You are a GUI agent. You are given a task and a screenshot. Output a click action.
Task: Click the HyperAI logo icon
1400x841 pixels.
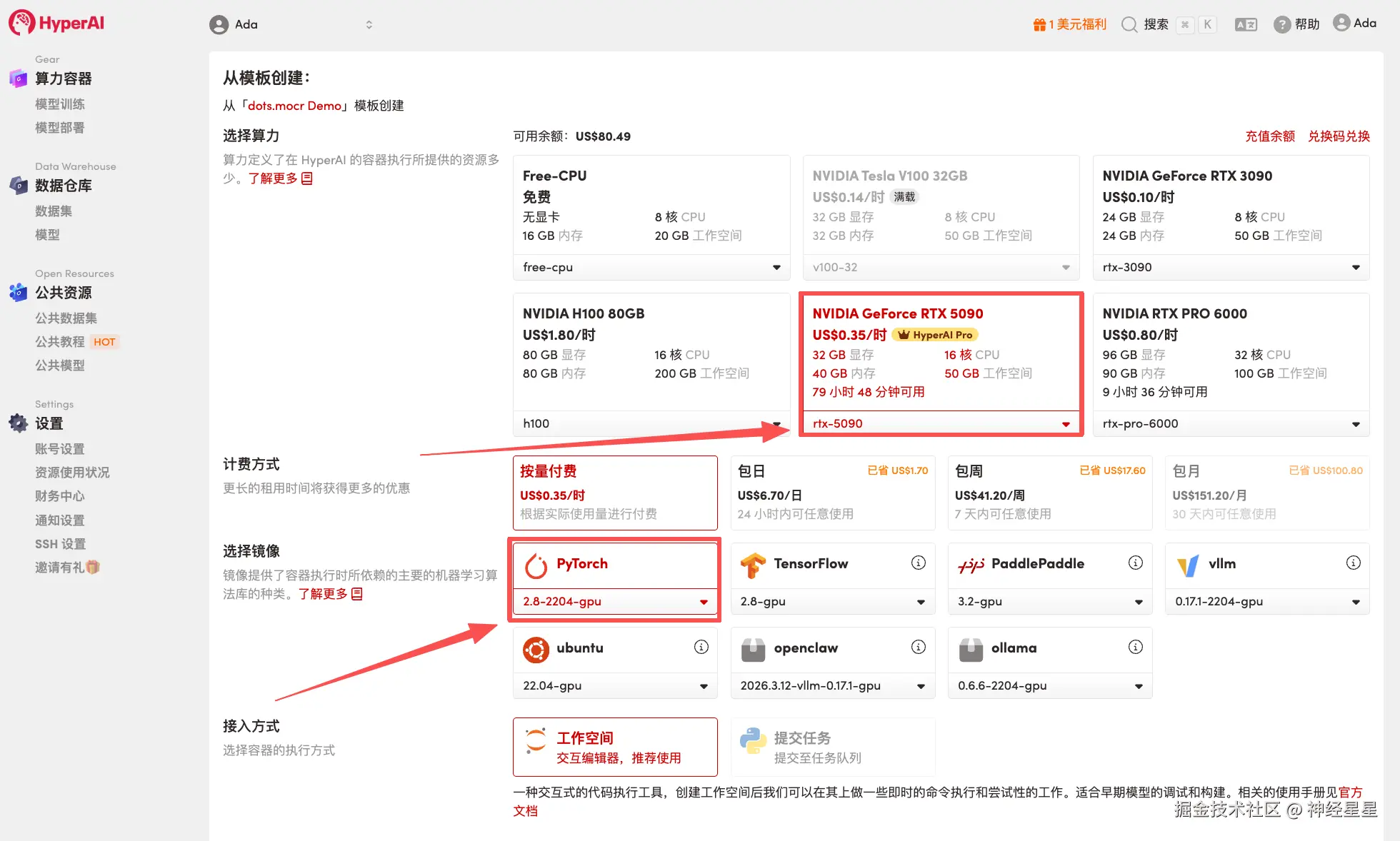pyautogui.click(x=21, y=23)
